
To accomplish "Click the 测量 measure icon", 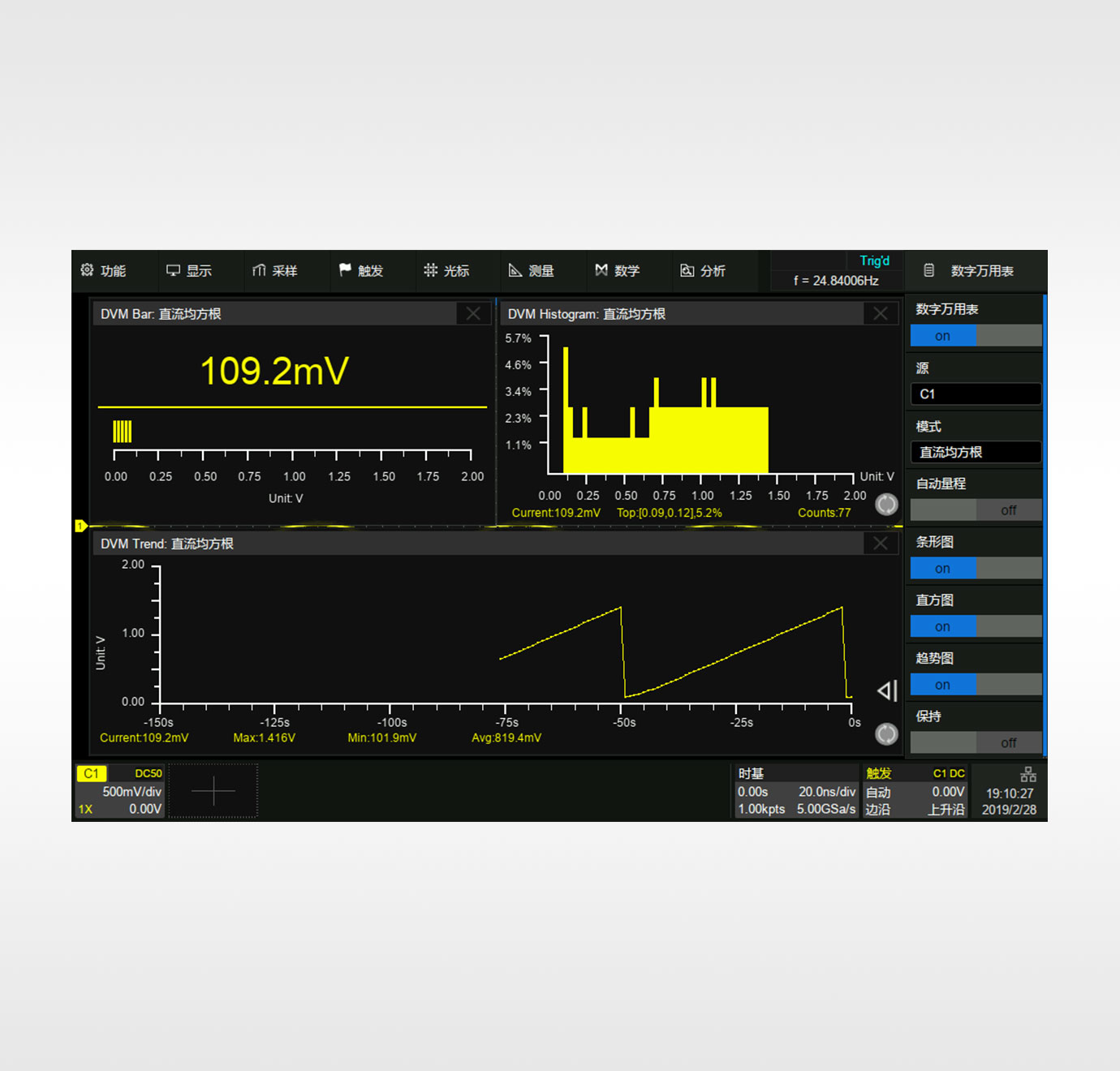I will tap(515, 270).
